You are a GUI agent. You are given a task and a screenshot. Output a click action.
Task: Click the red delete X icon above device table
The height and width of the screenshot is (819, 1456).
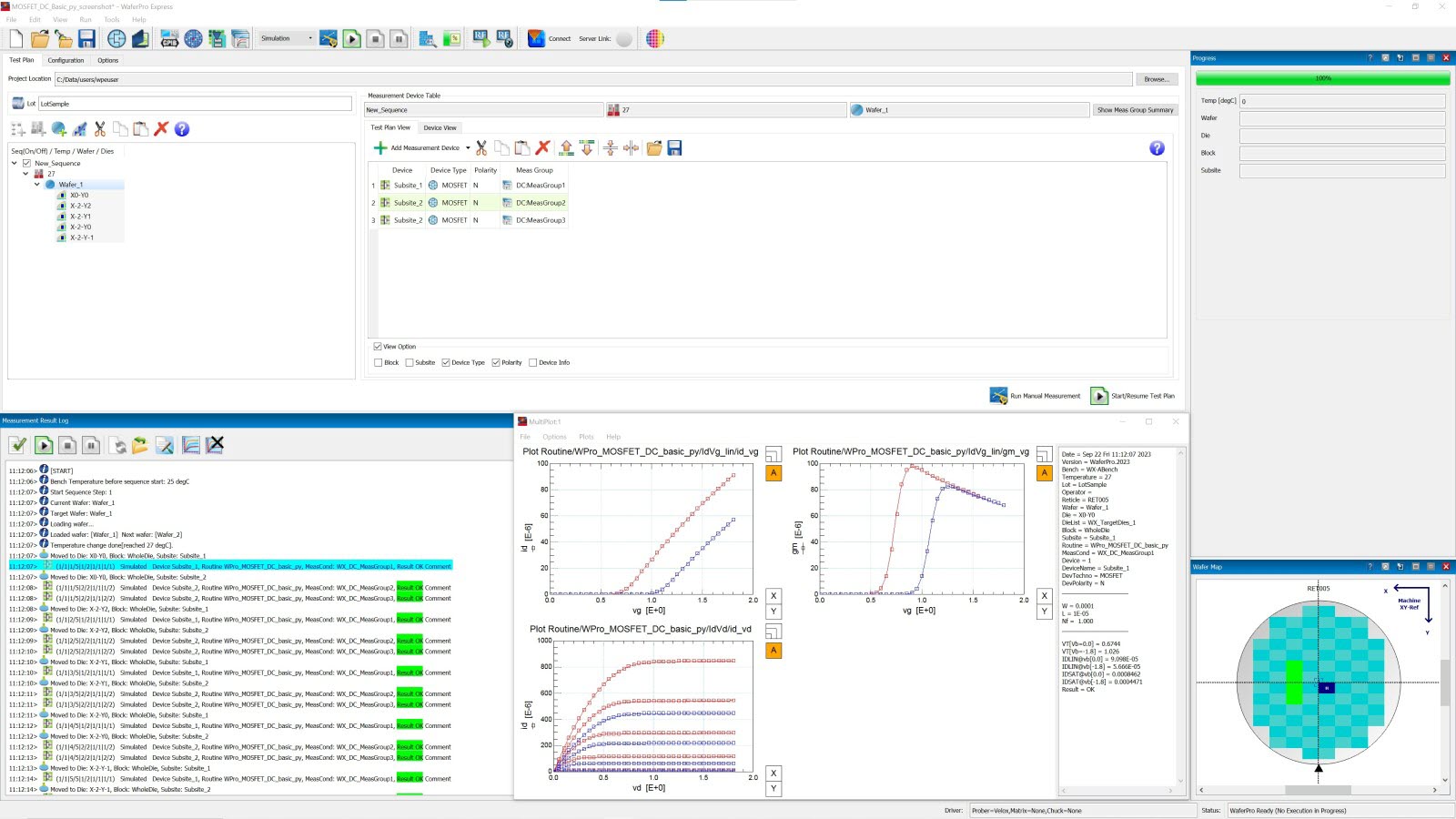click(543, 147)
